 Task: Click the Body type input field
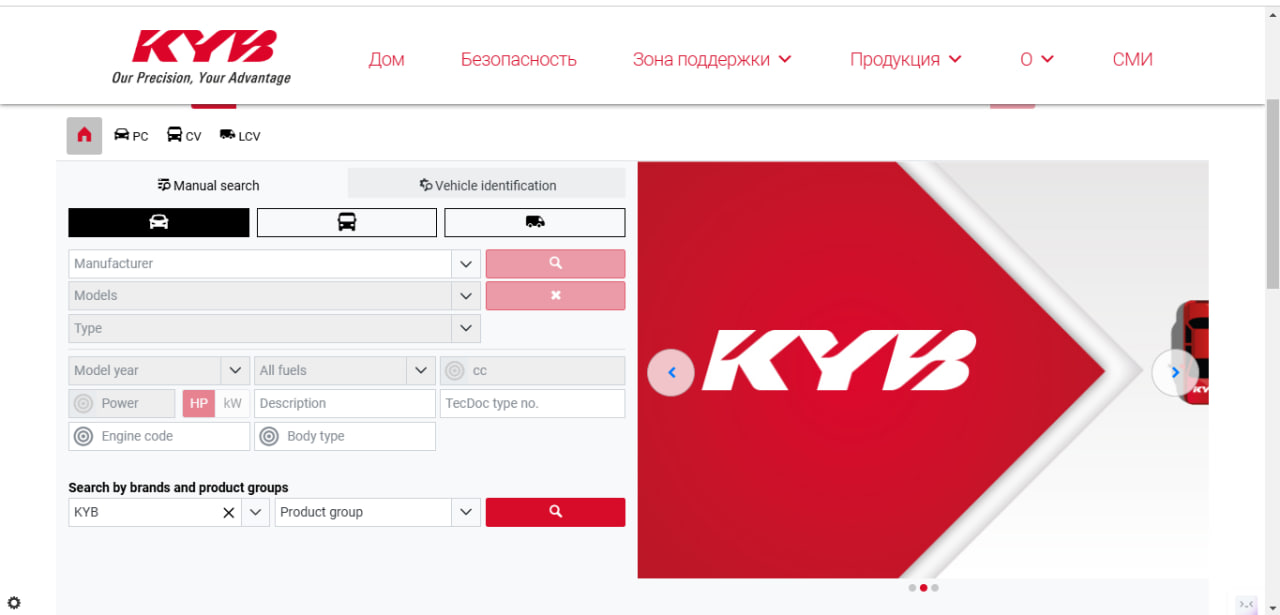pos(345,436)
